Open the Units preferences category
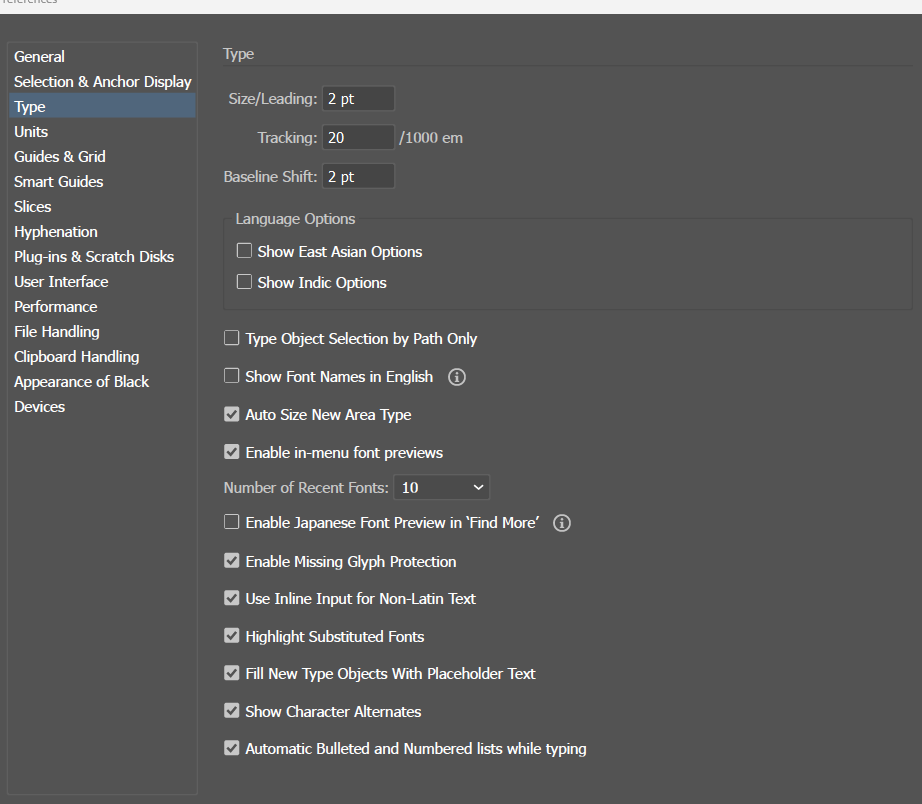The width and height of the screenshot is (922, 804). point(102,132)
